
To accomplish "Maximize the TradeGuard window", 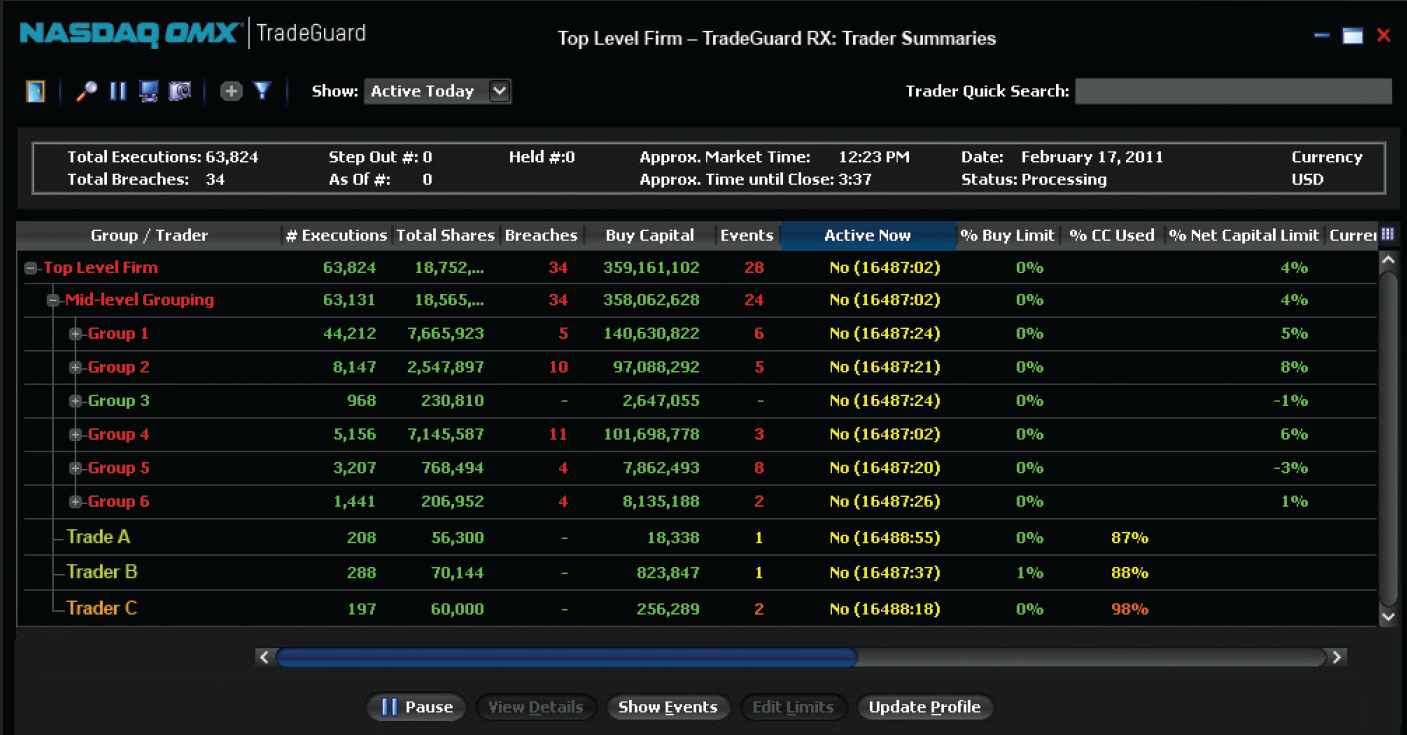I will [x=1353, y=36].
